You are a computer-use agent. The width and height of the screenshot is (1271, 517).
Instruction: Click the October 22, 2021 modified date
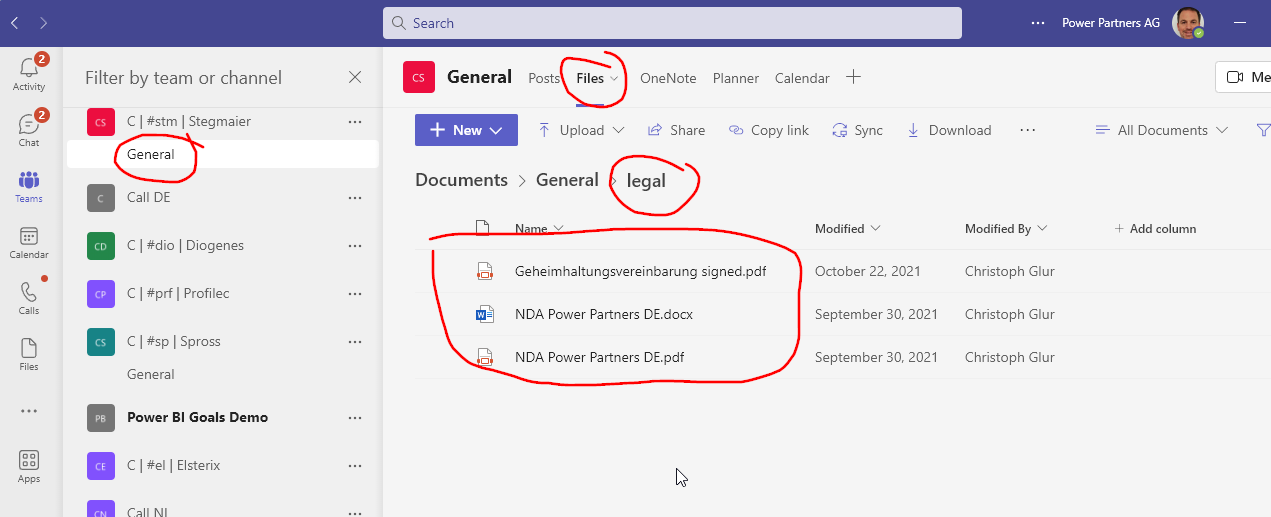tap(868, 271)
